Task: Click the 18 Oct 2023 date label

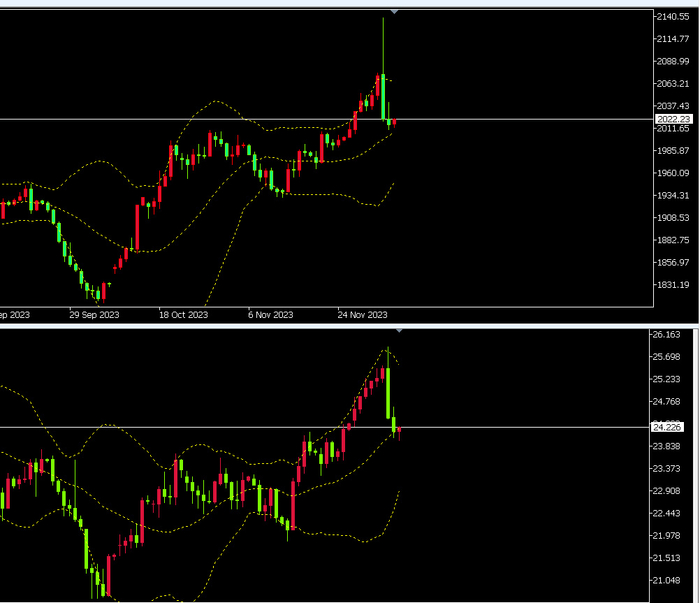Action: pos(183,315)
